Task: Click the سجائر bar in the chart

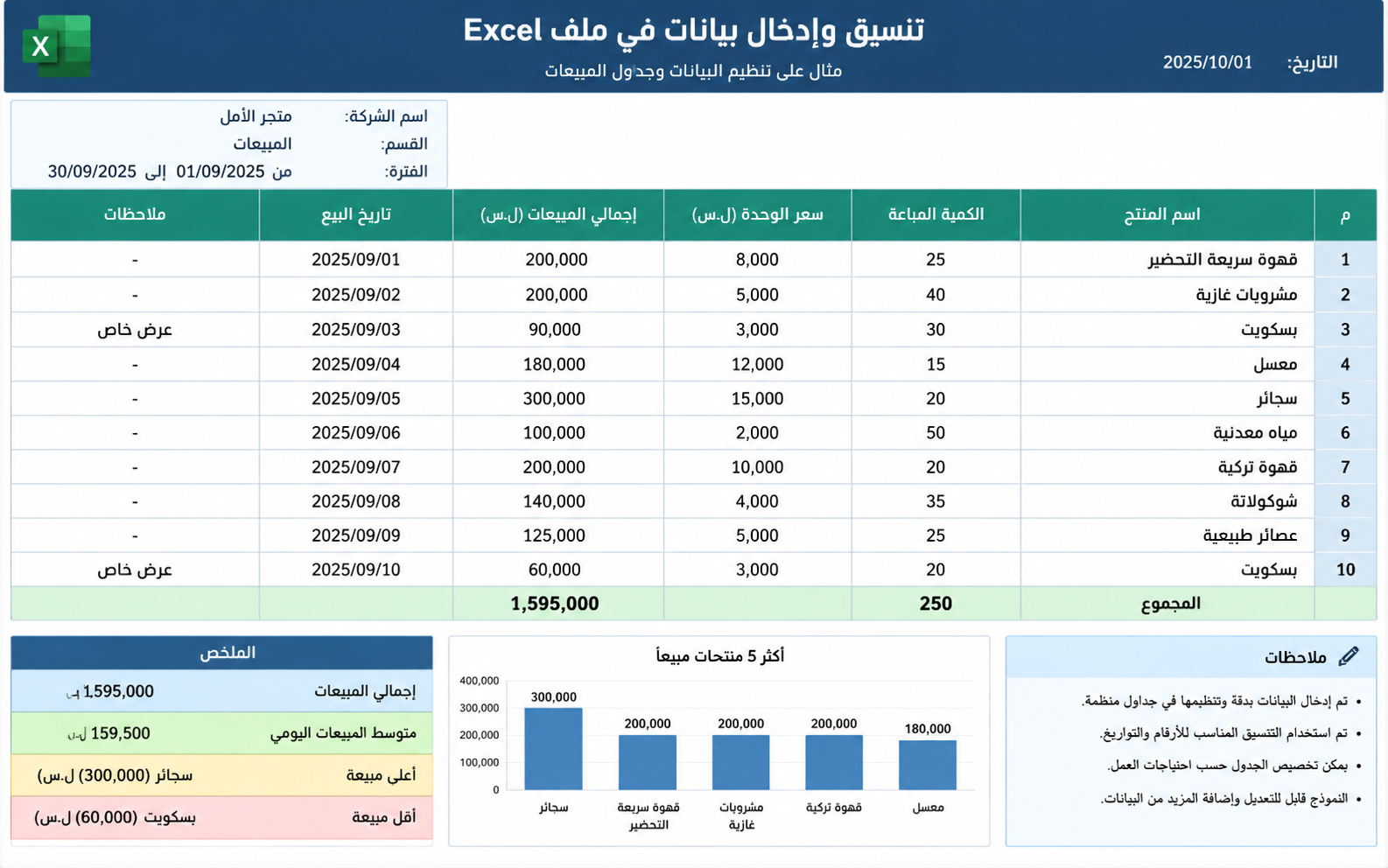Action: tap(553, 749)
